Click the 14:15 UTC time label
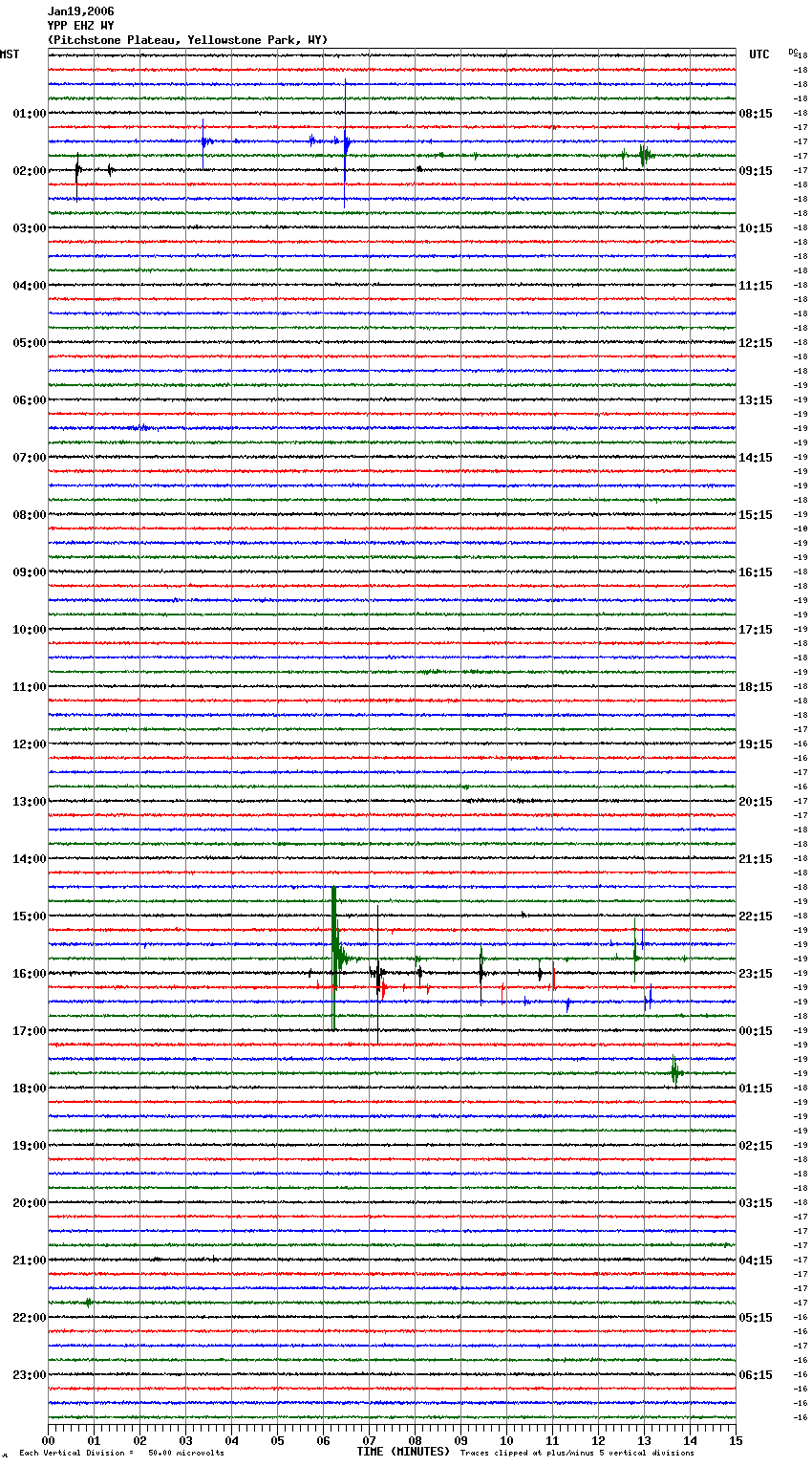812x1466 pixels. tap(756, 458)
